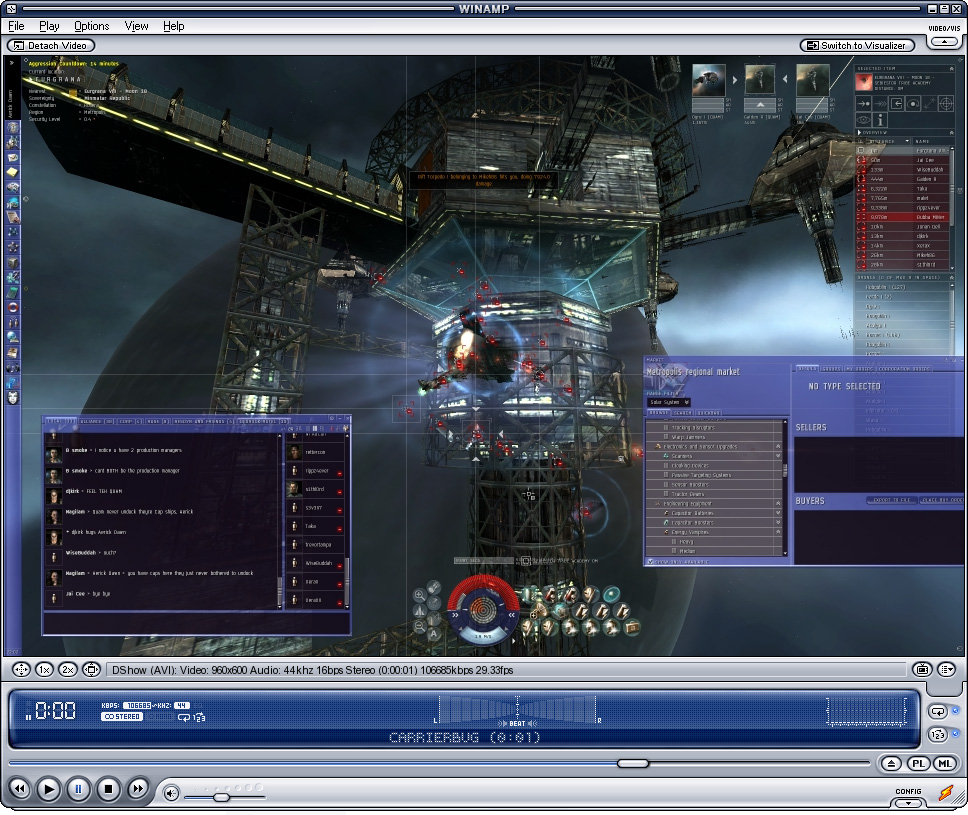Screen dimensions: 968x815
Task: Click 'Metropolis regional market' title in video
Action: [693, 372]
